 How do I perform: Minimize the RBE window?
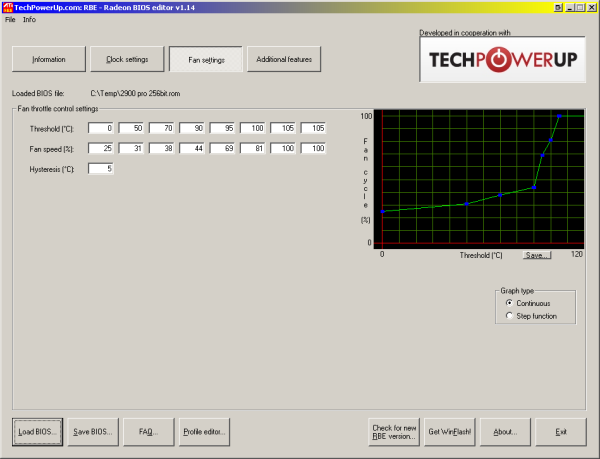[x=570, y=7]
